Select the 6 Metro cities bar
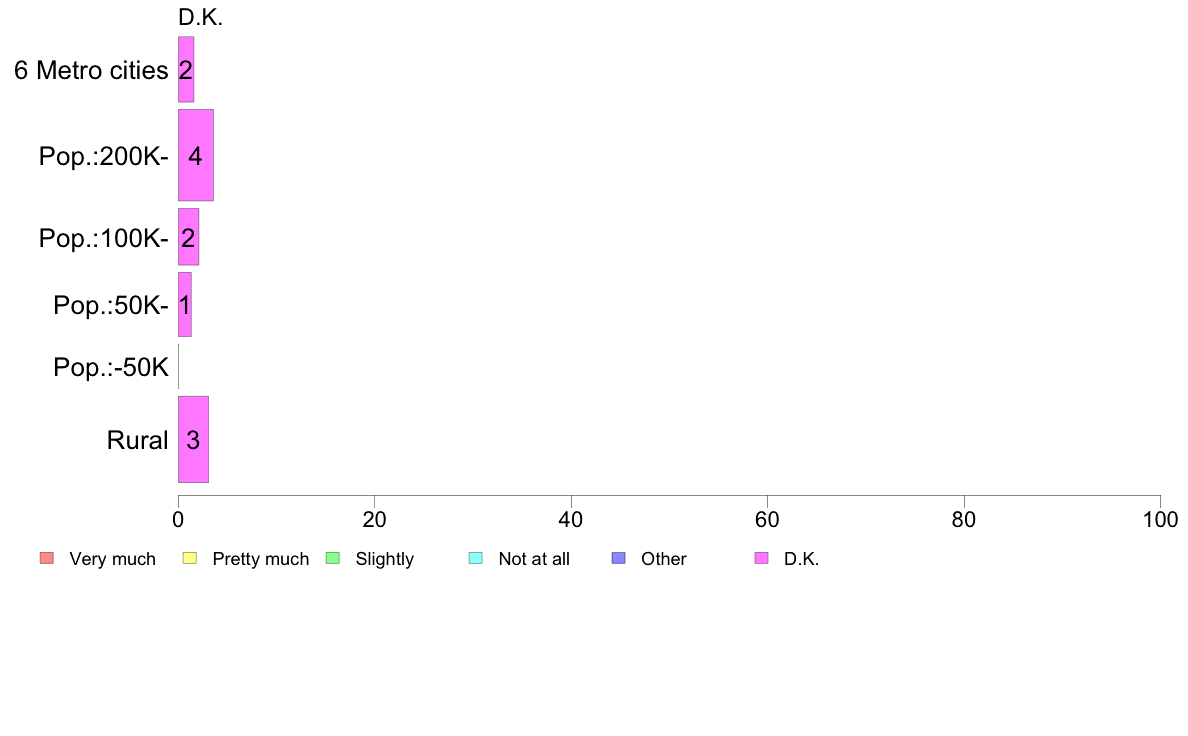This screenshot has width=1188, height=736. point(186,70)
